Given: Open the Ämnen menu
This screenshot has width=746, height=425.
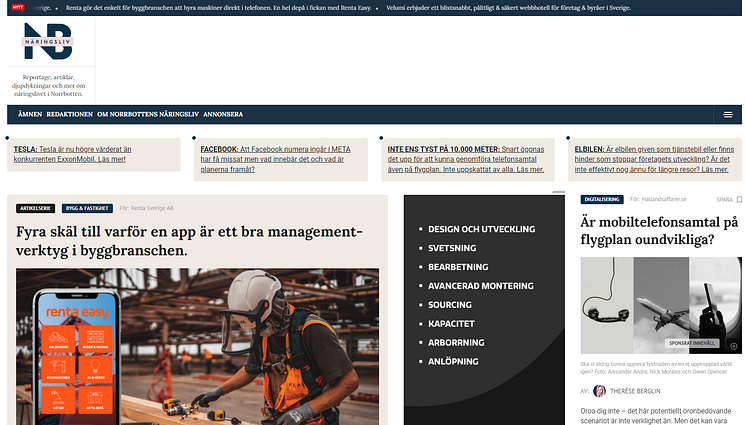Looking at the screenshot, I should click(29, 114).
